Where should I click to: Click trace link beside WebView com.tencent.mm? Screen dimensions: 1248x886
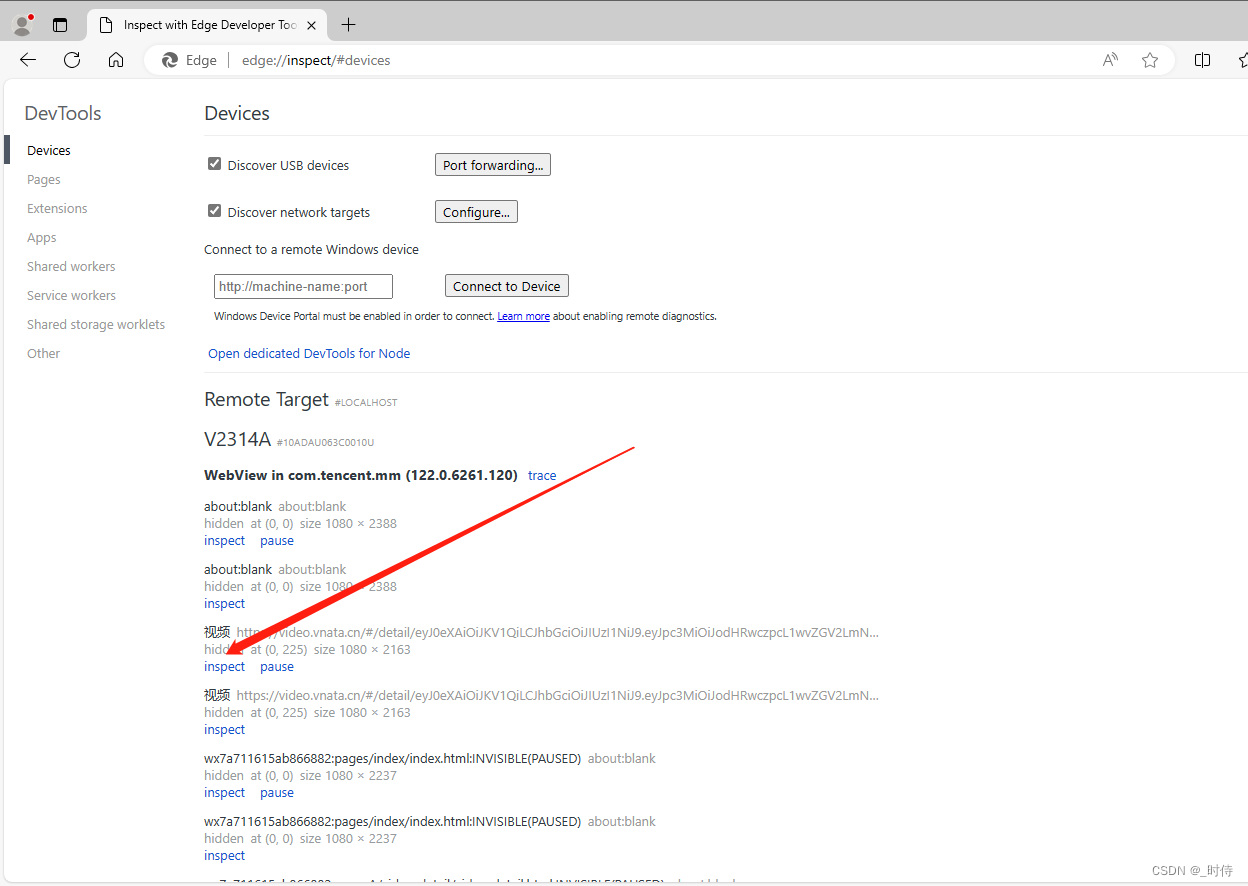pos(542,475)
